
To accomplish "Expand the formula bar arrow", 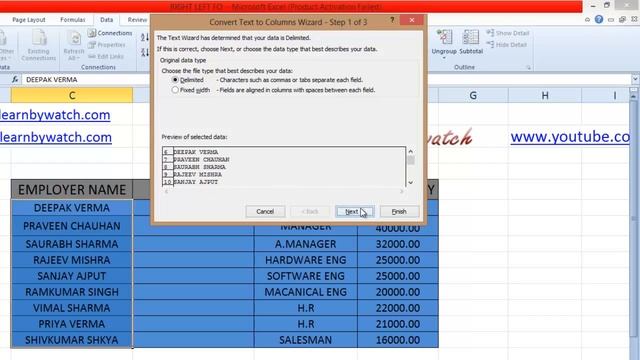I will pos(635,79).
